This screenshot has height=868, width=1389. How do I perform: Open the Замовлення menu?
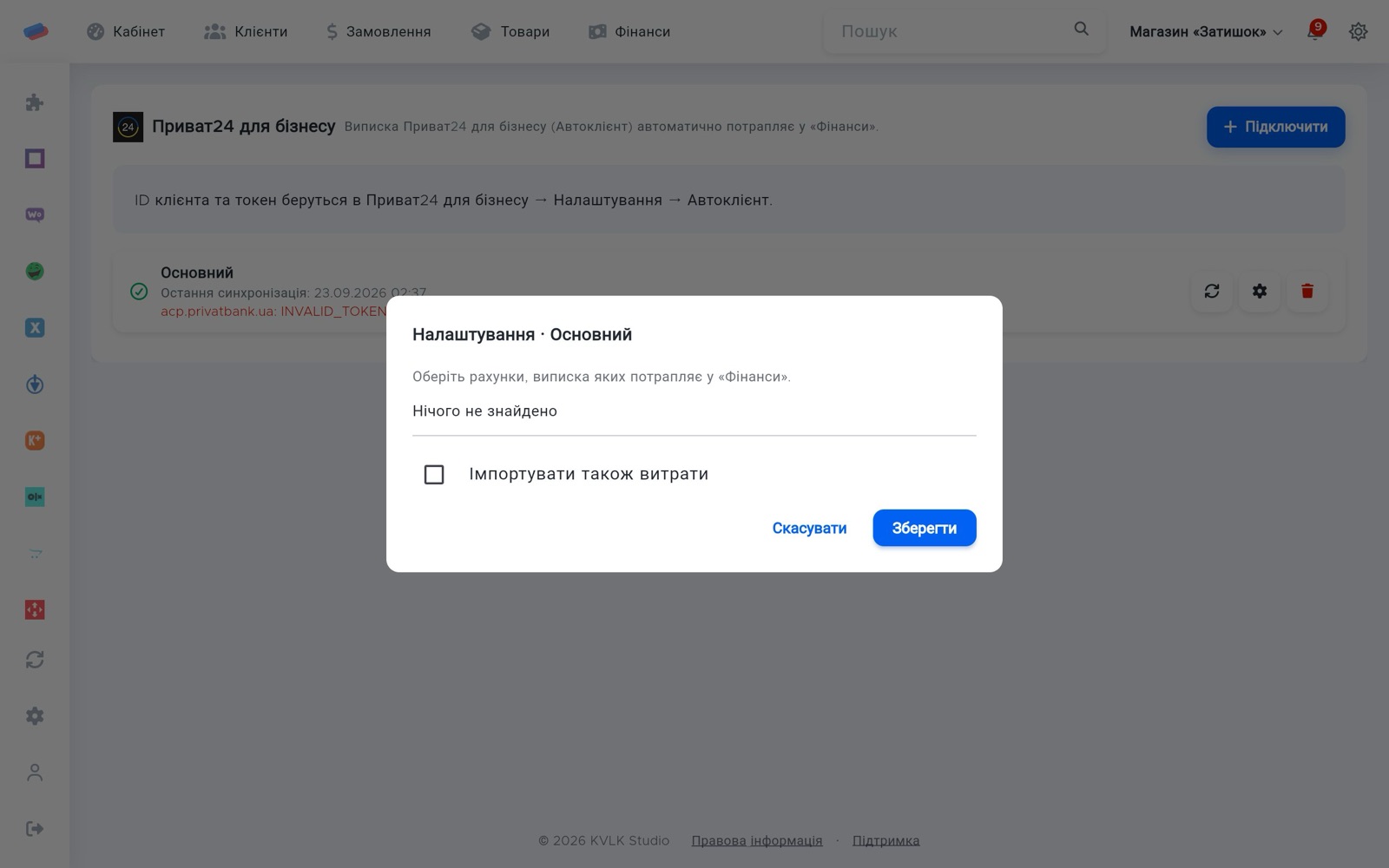379,31
